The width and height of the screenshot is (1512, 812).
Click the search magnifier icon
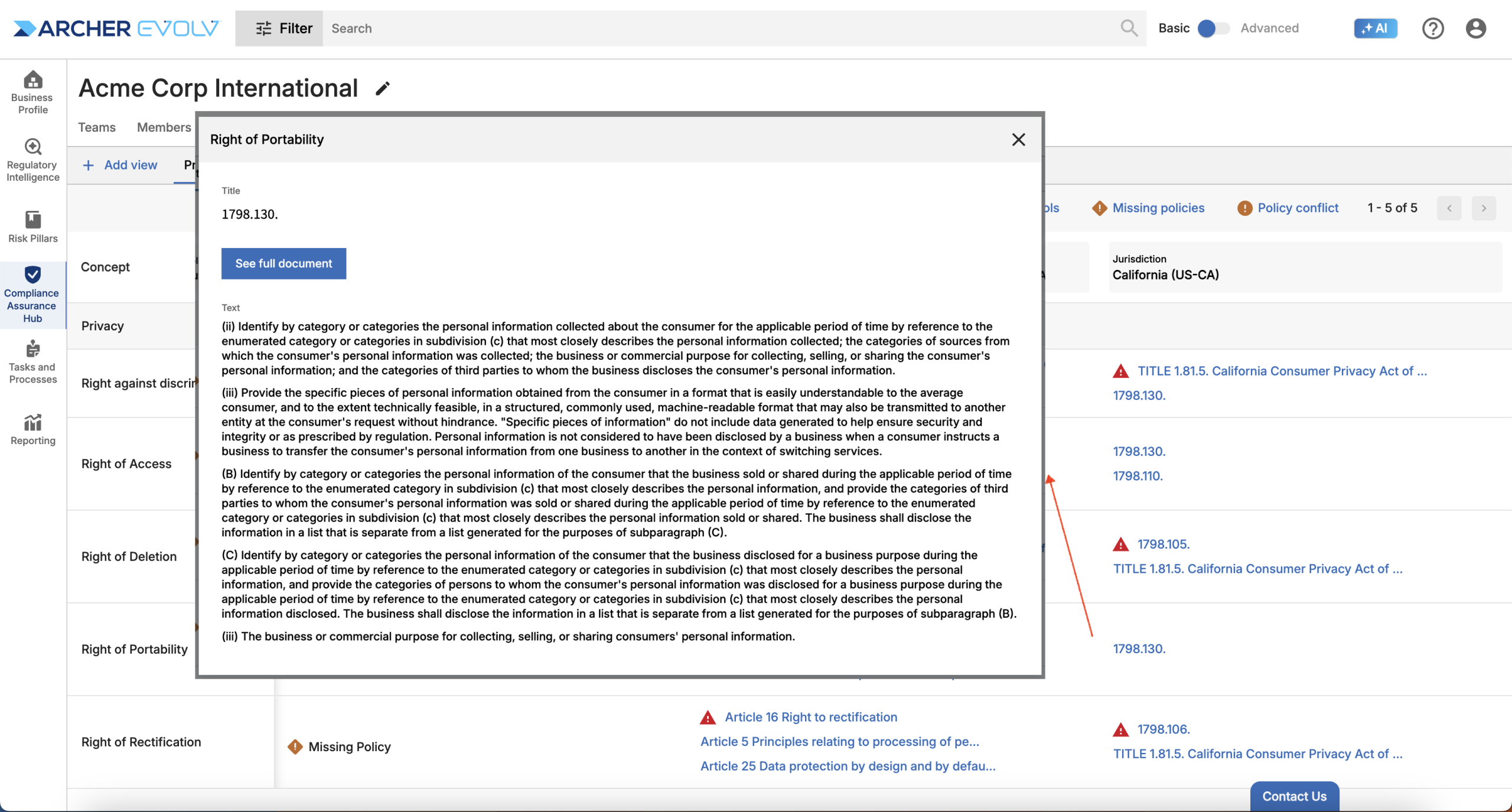tap(1129, 28)
